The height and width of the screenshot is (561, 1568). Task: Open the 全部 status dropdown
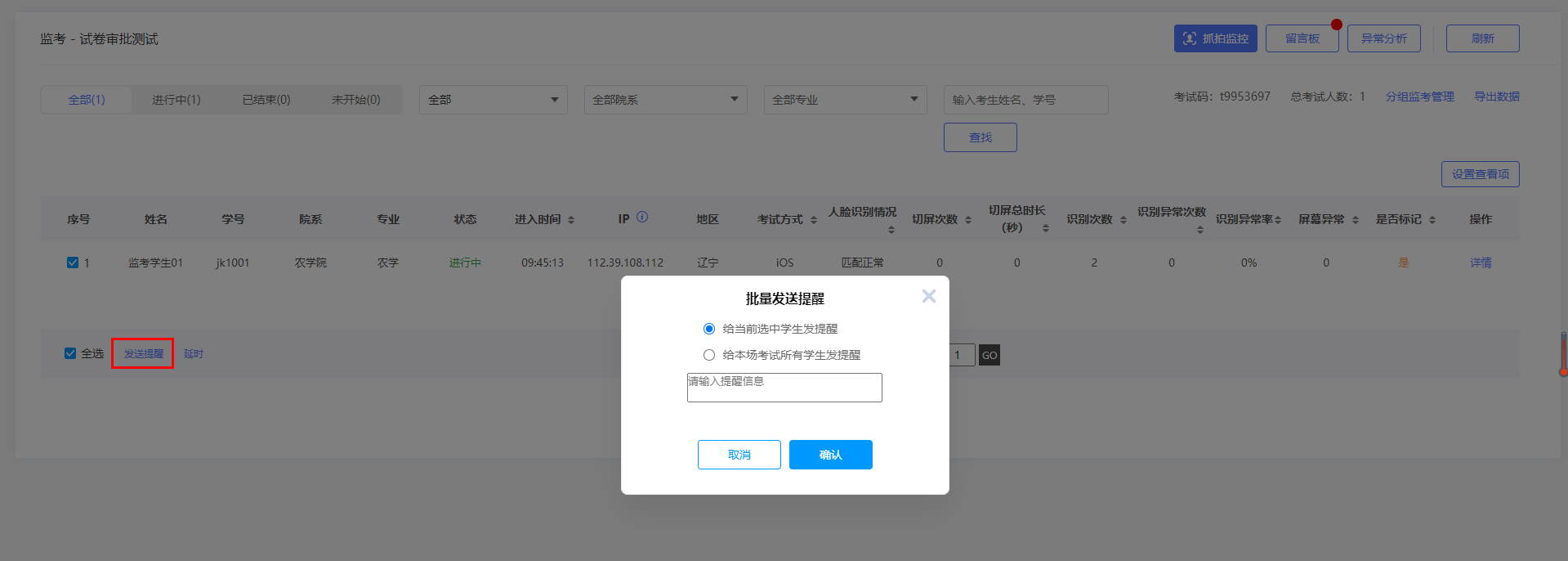click(x=493, y=100)
